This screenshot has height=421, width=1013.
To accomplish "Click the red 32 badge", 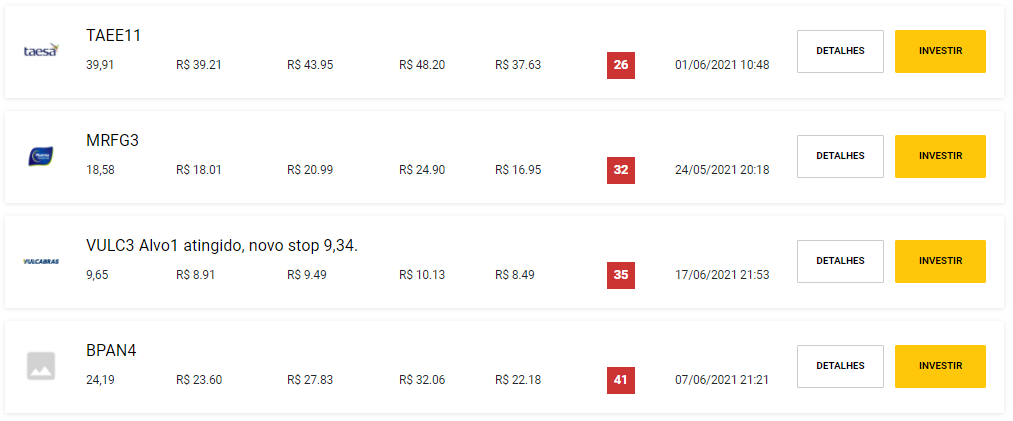I will pyautogui.click(x=621, y=170).
